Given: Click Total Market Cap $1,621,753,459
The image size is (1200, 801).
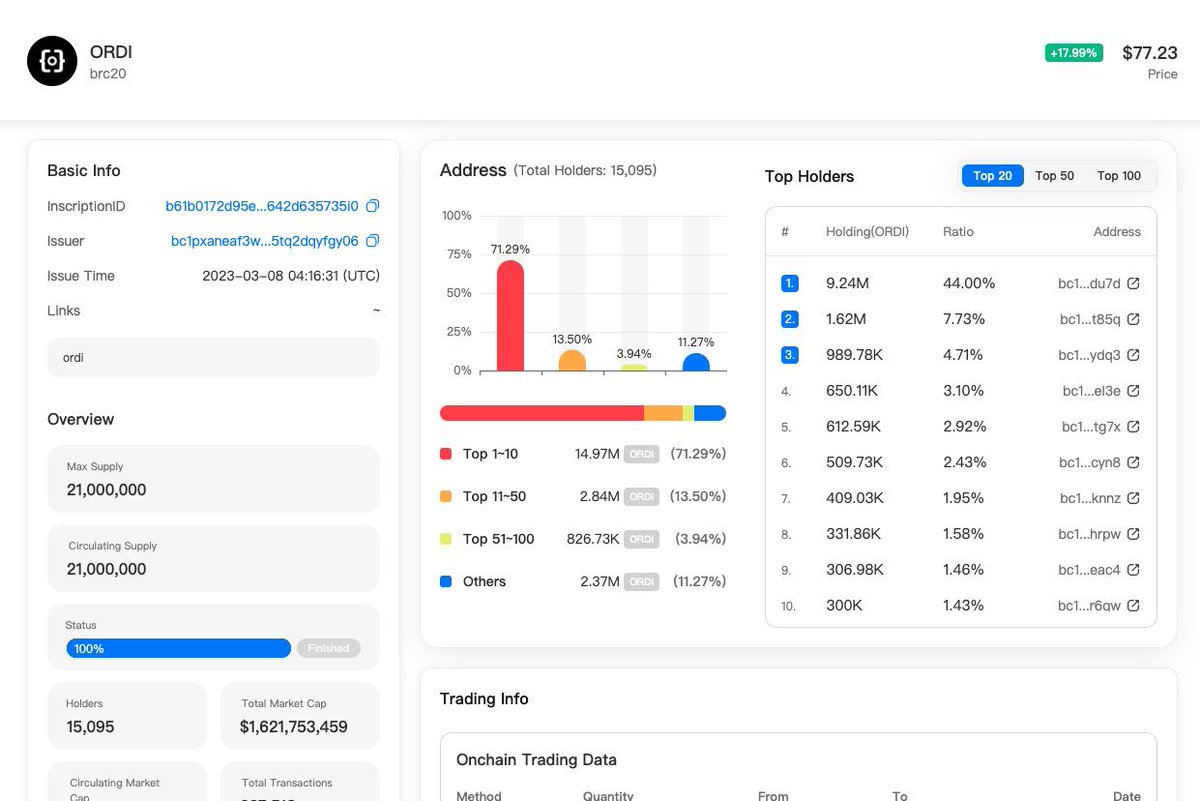Looking at the screenshot, I should coord(294,727).
